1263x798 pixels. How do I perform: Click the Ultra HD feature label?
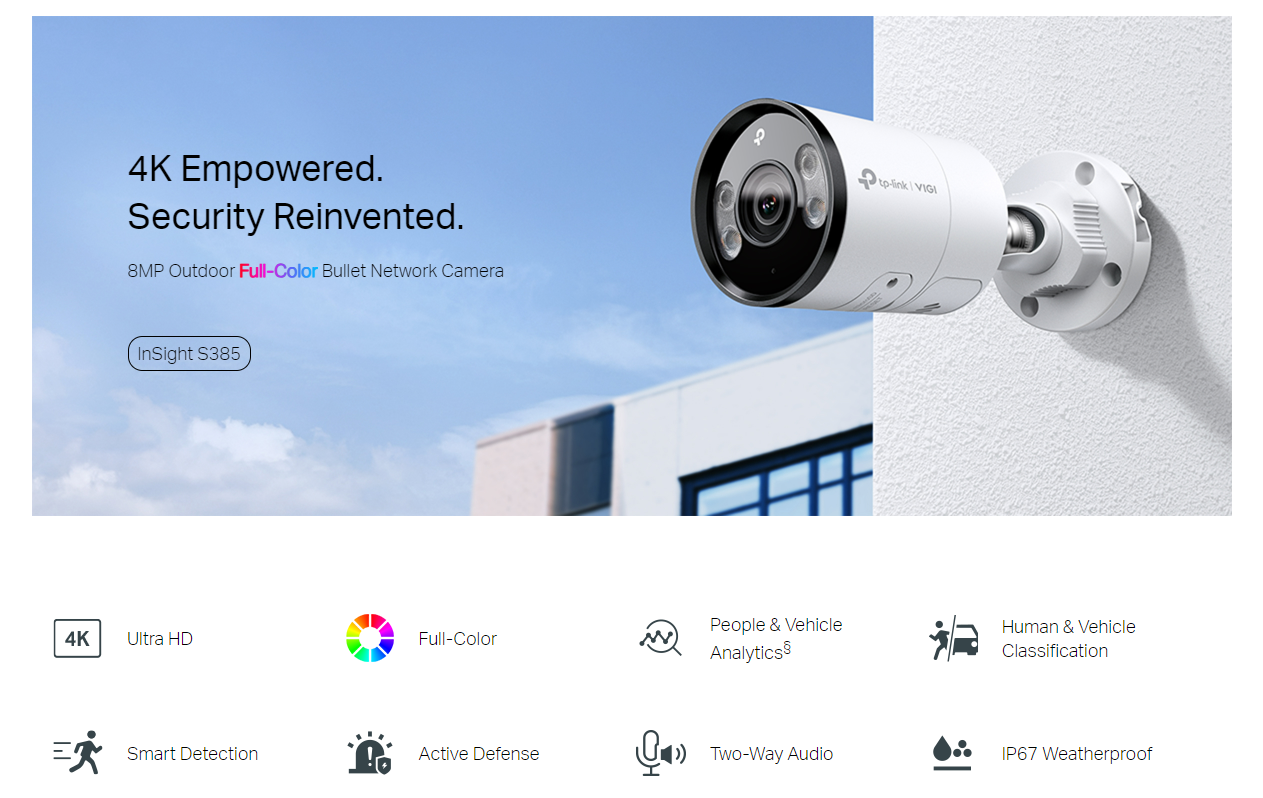pyautogui.click(x=160, y=639)
